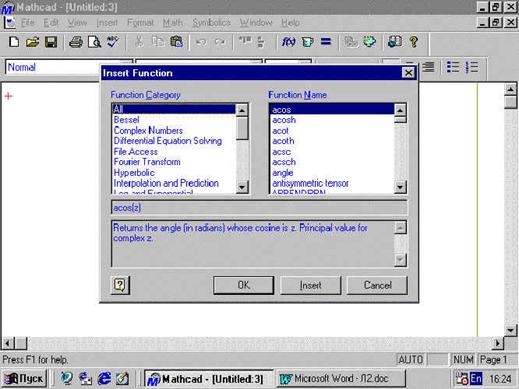Open the Help menu
The image size is (519, 389).
coord(290,23)
